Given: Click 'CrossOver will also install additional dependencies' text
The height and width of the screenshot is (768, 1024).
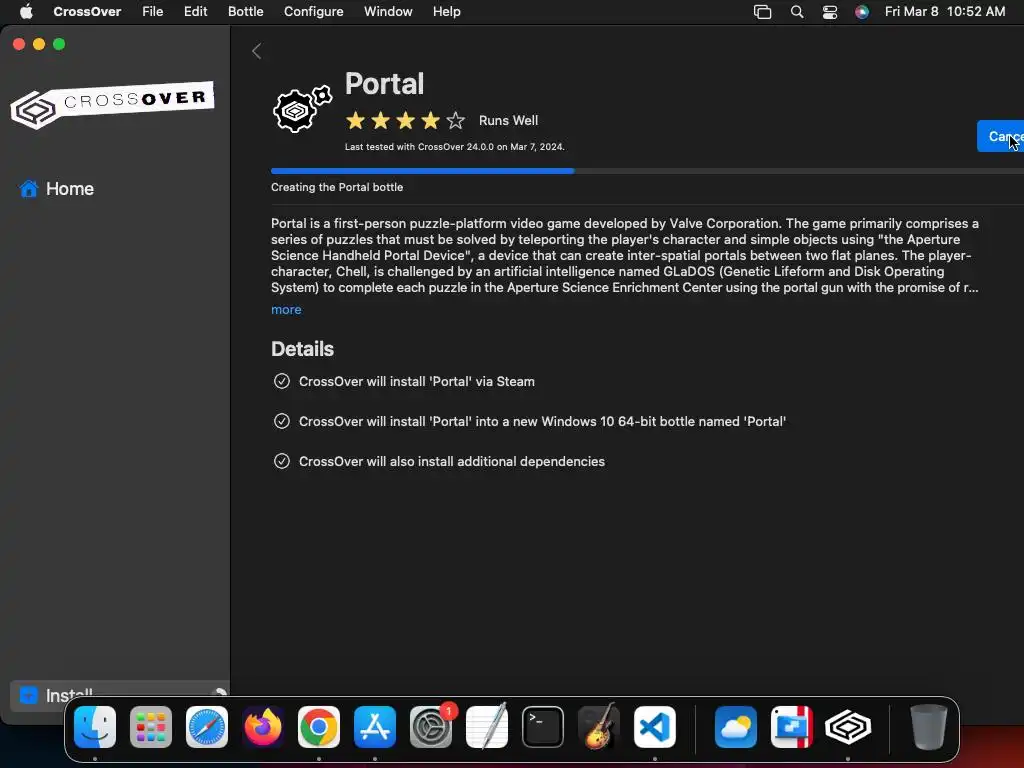Looking at the screenshot, I should 452,461.
